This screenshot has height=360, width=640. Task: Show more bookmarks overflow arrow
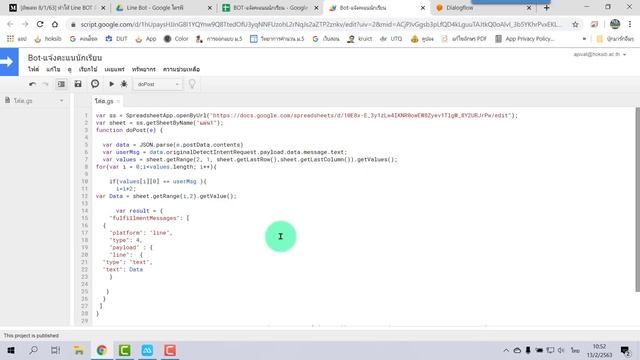point(584,39)
